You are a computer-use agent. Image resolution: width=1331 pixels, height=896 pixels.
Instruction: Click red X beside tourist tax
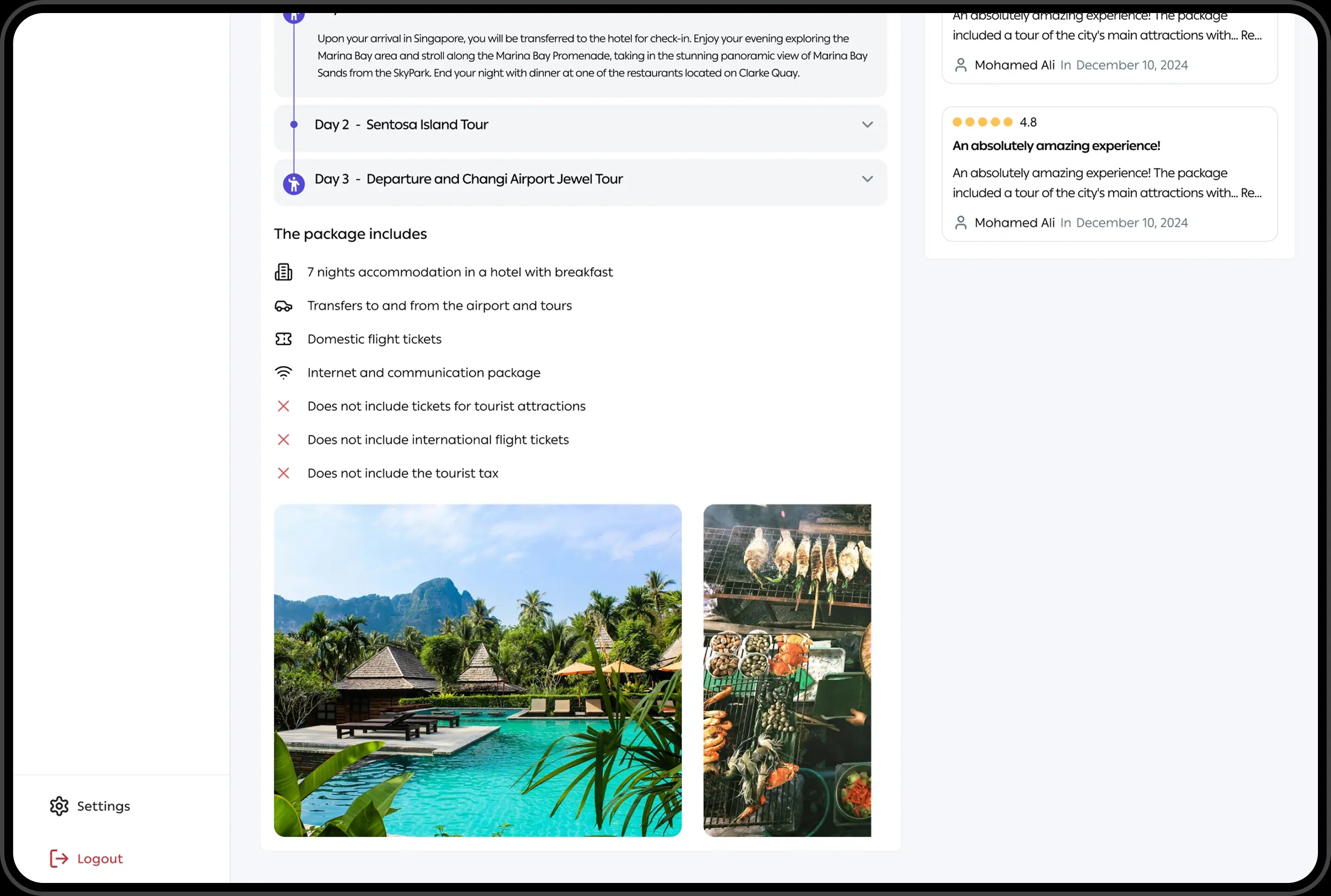283,473
